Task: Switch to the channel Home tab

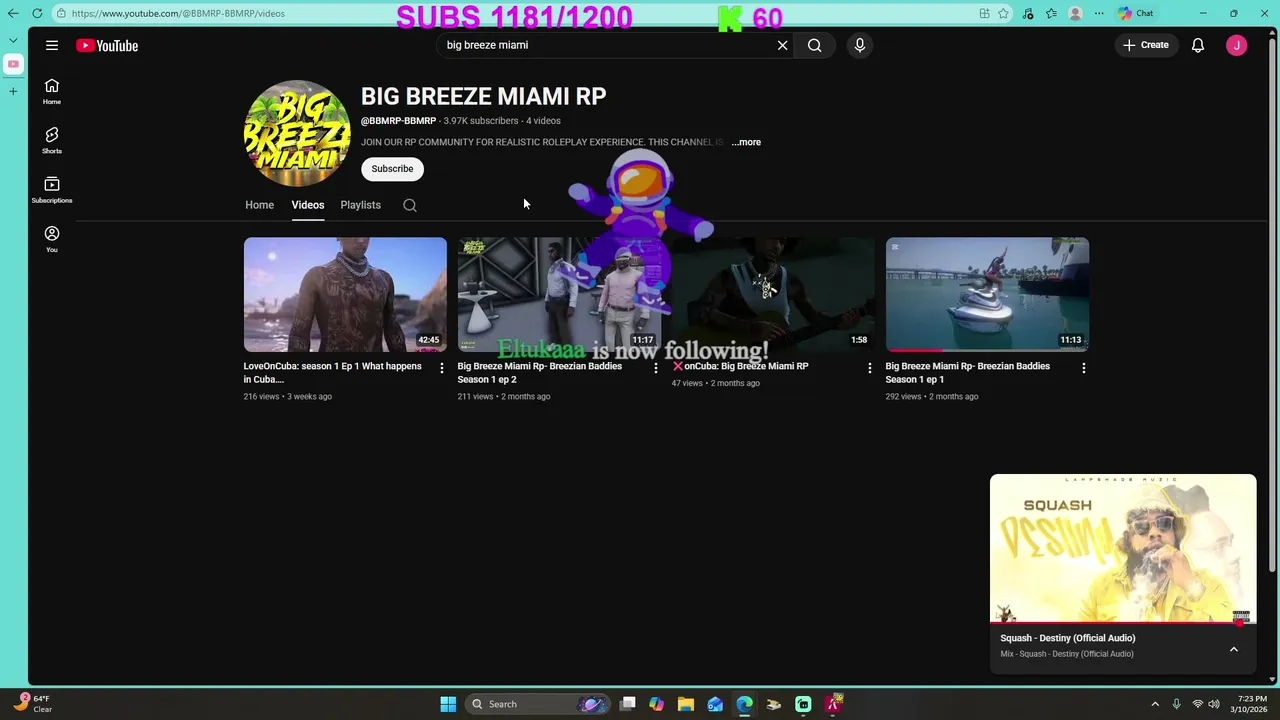Action: click(x=259, y=205)
